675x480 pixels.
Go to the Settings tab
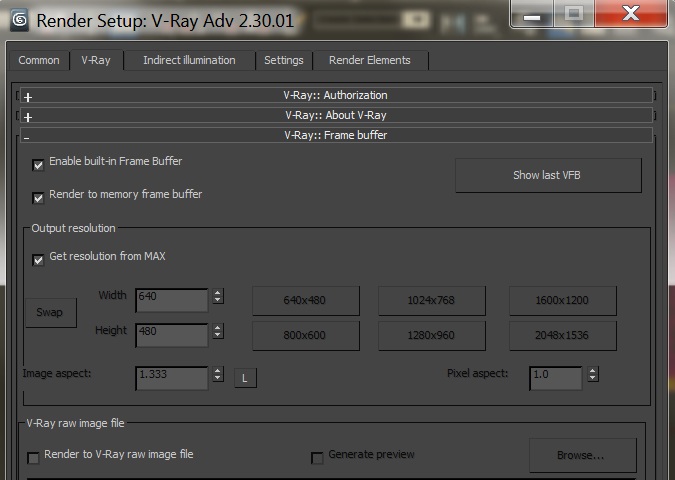[x=284, y=60]
